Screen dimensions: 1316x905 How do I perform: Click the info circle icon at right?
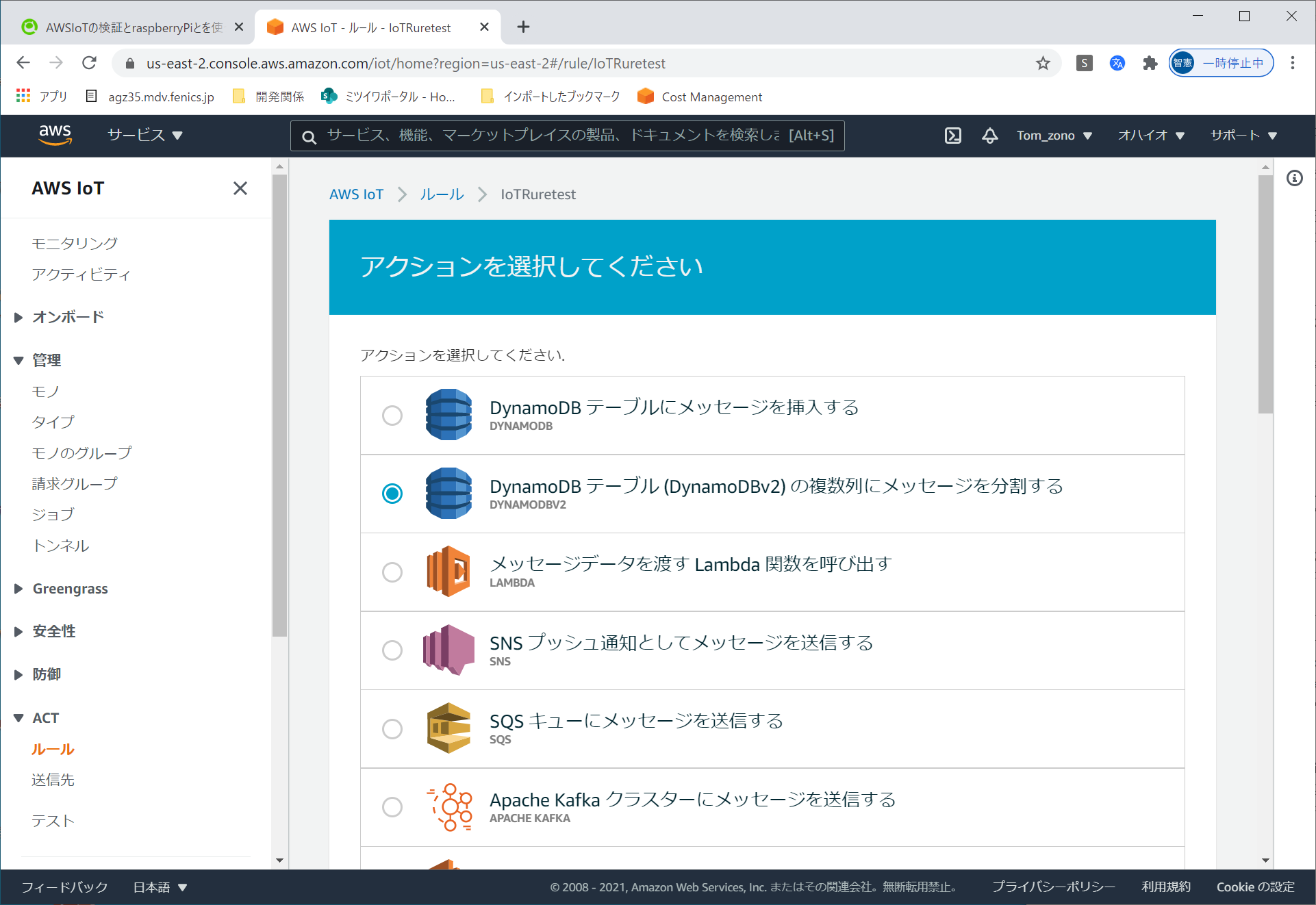(x=1294, y=179)
